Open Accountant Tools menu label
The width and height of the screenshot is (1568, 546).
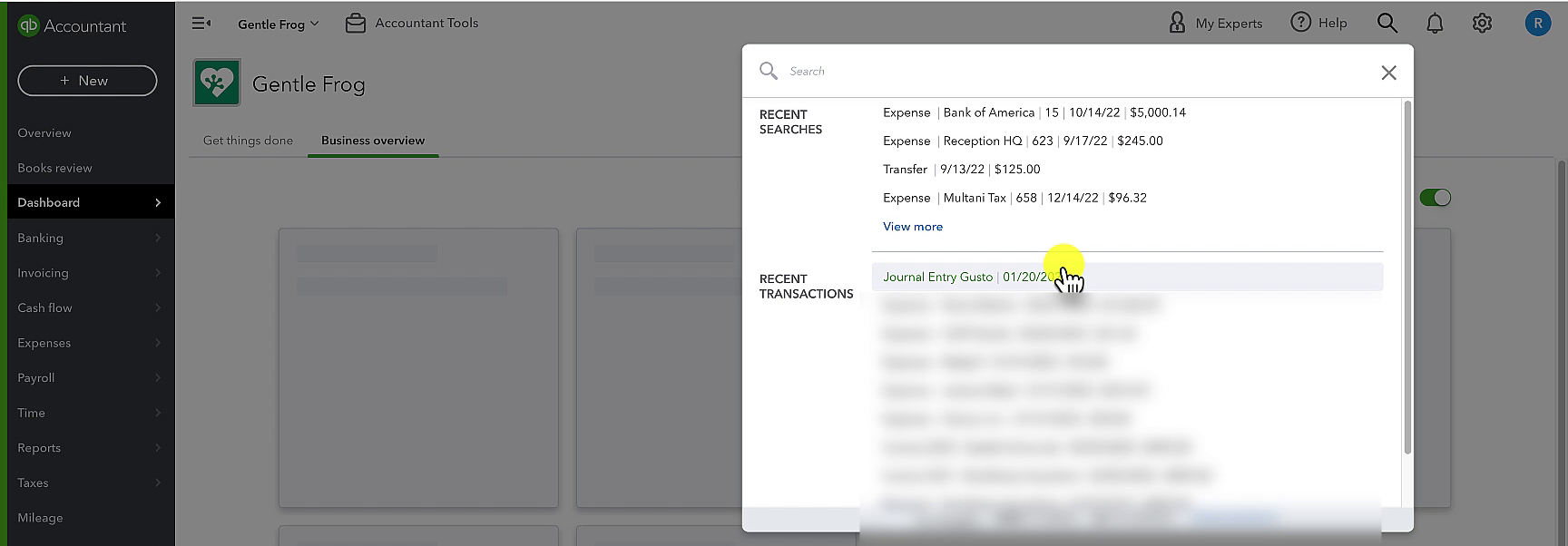click(x=426, y=24)
